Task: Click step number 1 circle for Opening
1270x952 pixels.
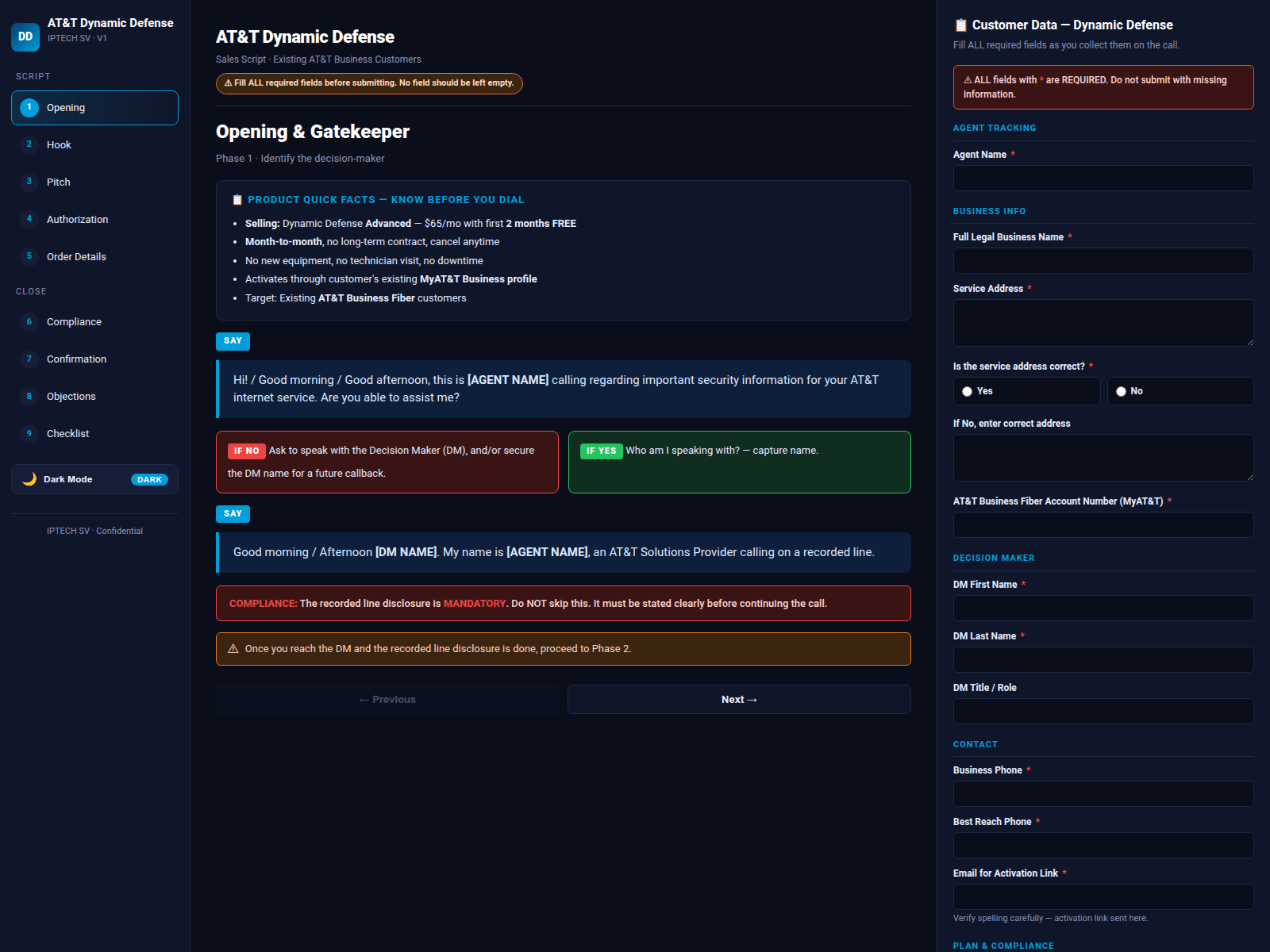Action: (29, 107)
